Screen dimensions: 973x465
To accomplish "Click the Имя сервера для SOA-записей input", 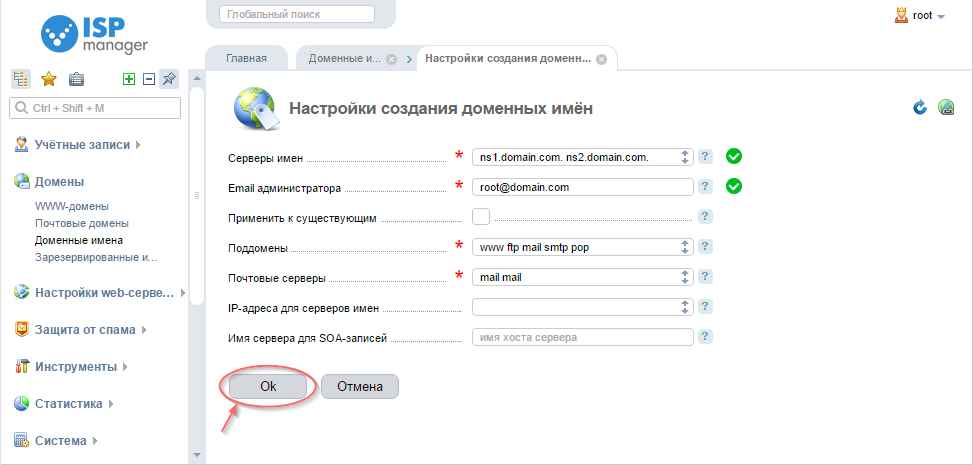I will pyautogui.click(x=582, y=338).
